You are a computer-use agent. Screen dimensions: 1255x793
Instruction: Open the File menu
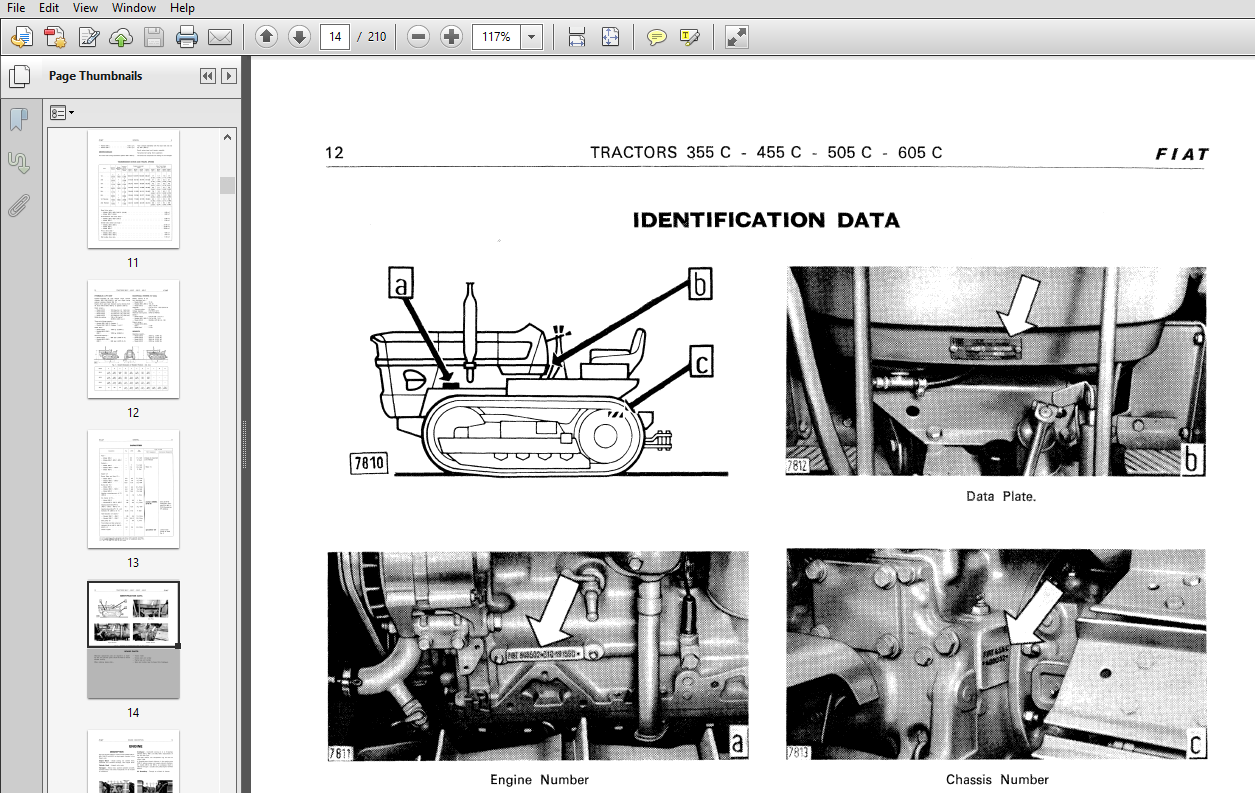17,8
